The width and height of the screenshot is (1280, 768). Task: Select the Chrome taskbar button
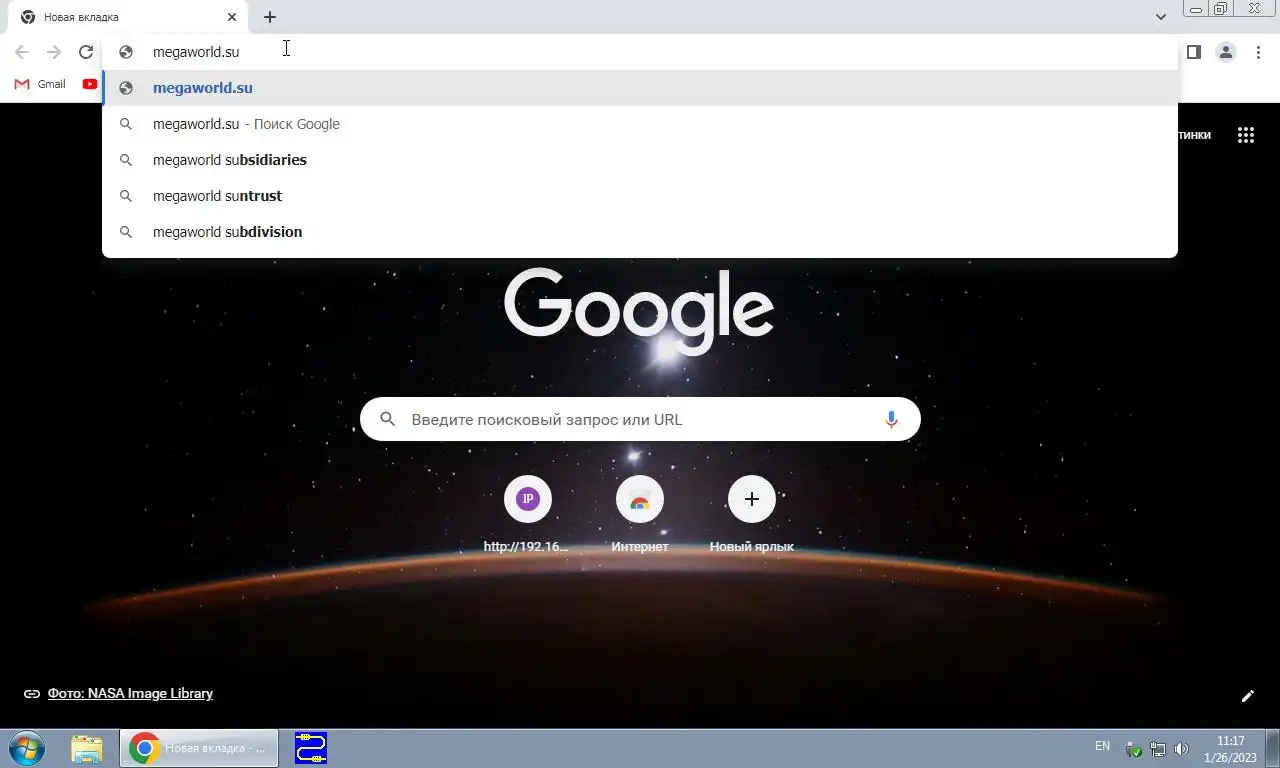(199, 748)
